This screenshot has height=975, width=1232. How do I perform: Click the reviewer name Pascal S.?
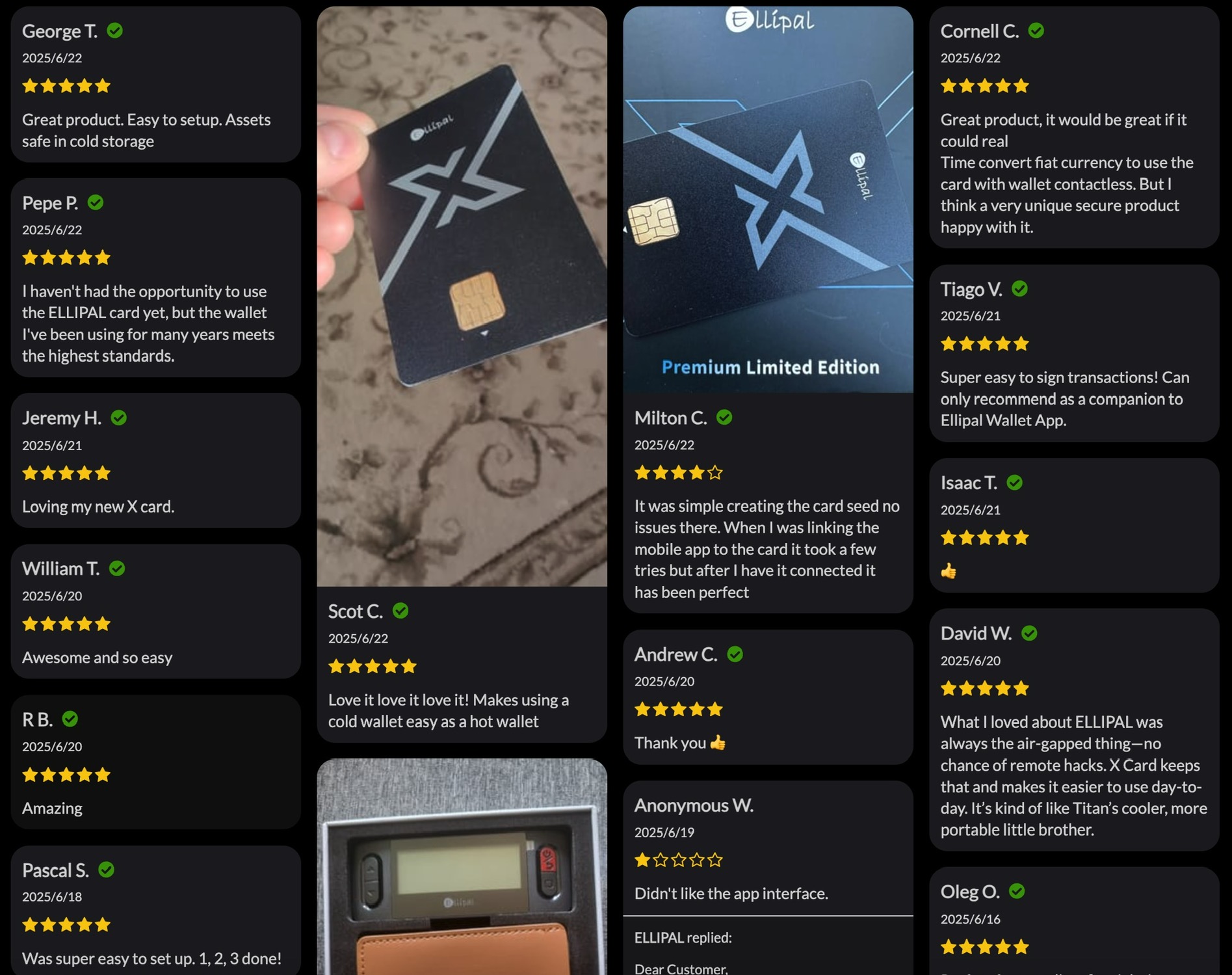55,870
